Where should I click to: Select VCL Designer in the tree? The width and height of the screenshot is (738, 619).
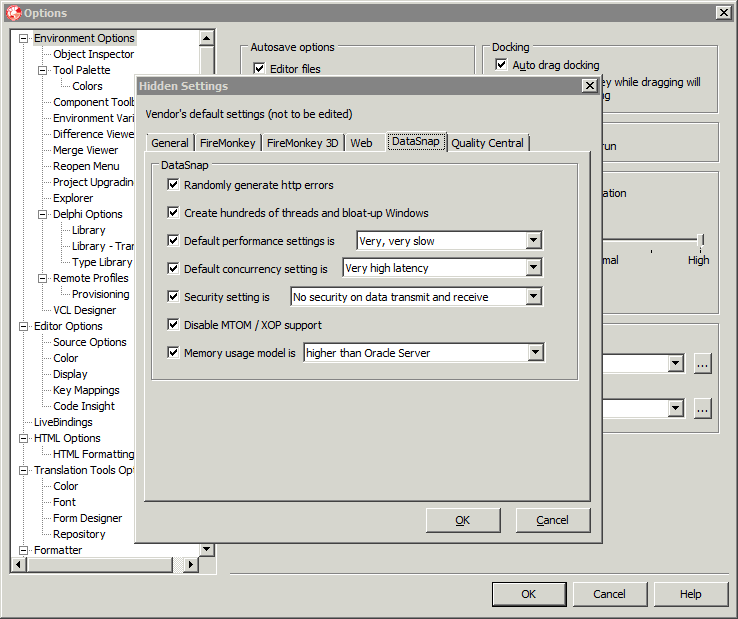[84, 310]
